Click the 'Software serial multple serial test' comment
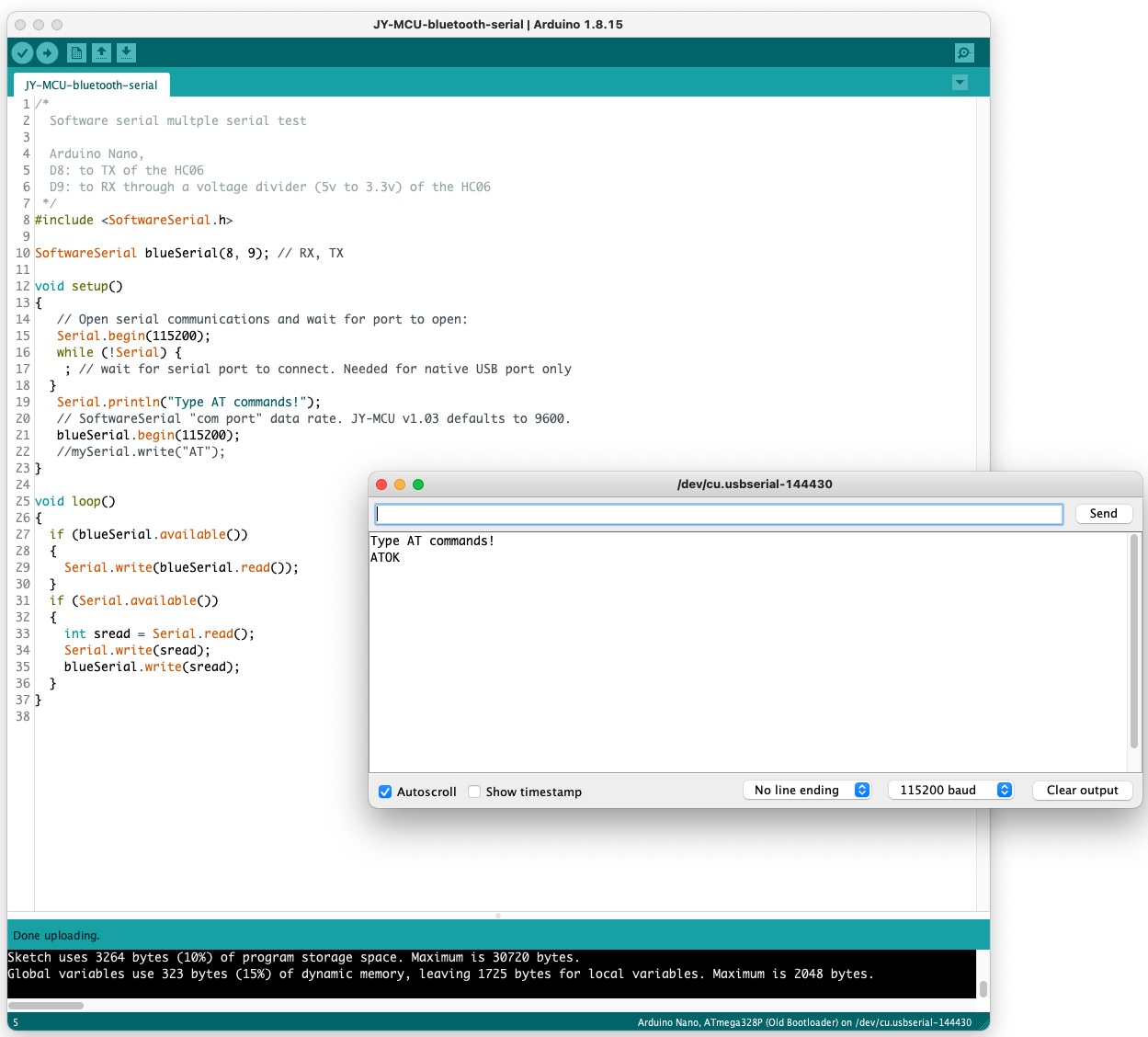The height and width of the screenshot is (1037, 1148). point(178,120)
